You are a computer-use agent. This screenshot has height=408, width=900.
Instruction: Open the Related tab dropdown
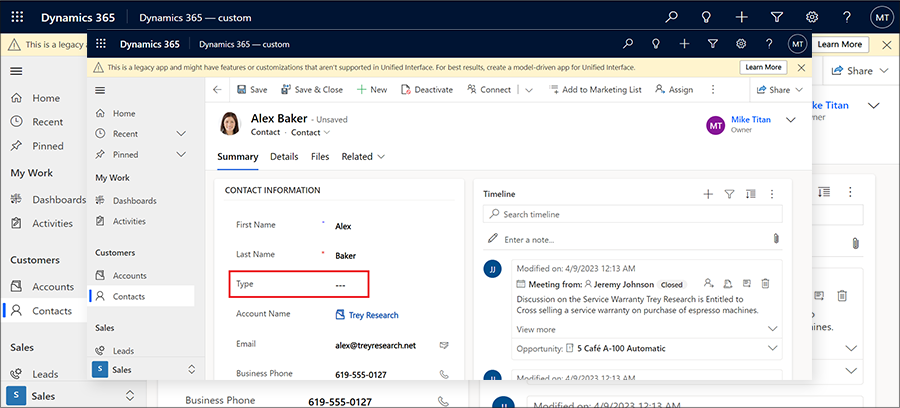363,157
